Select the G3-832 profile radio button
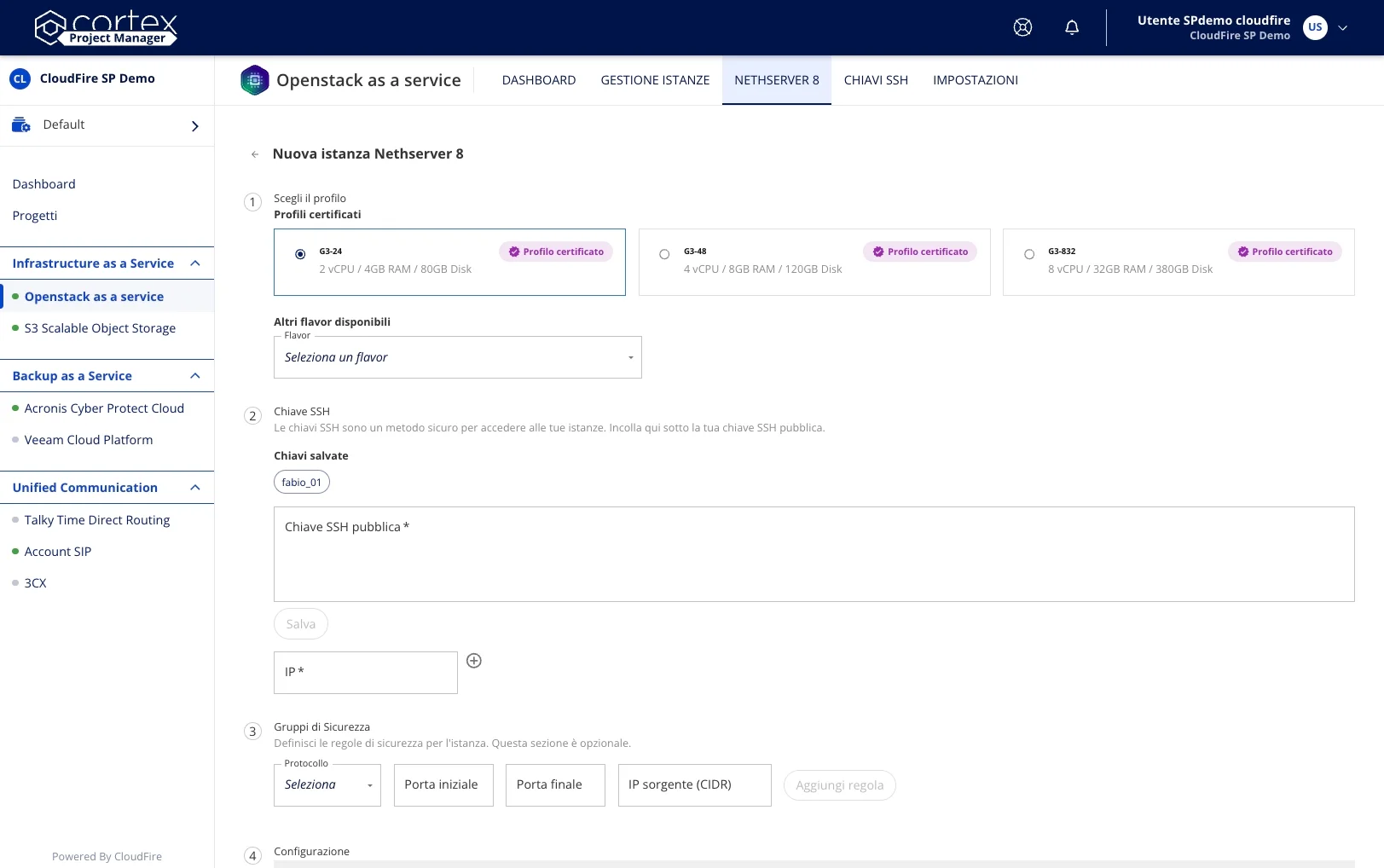 click(1029, 253)
